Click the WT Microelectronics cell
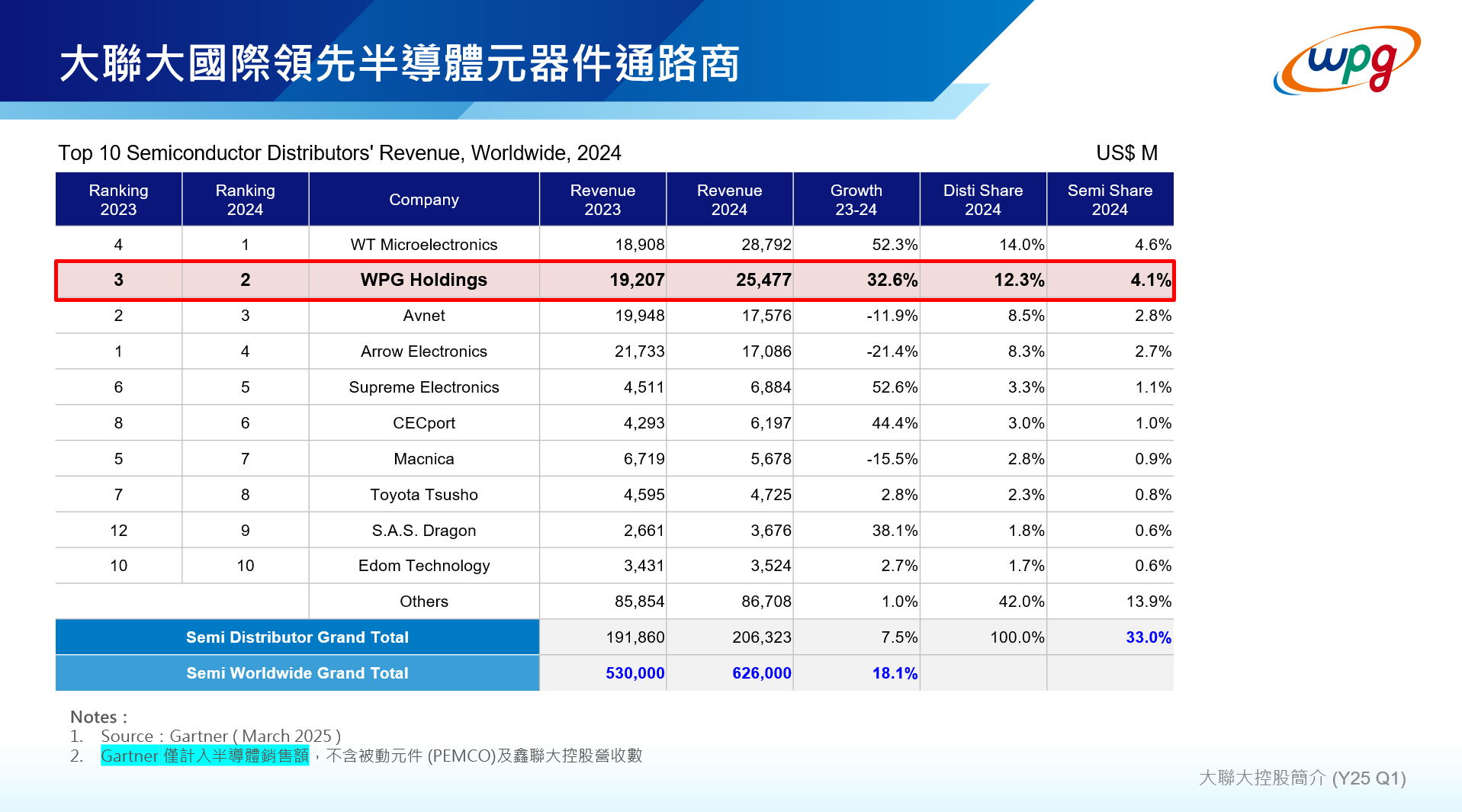The width and height of the screenshot is (1462, 812). [x=424, y=245]
